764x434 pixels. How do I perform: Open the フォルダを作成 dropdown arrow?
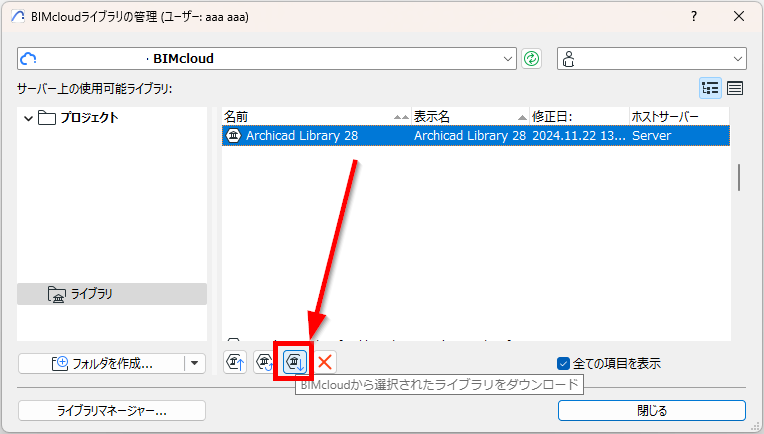pos(195,363)
